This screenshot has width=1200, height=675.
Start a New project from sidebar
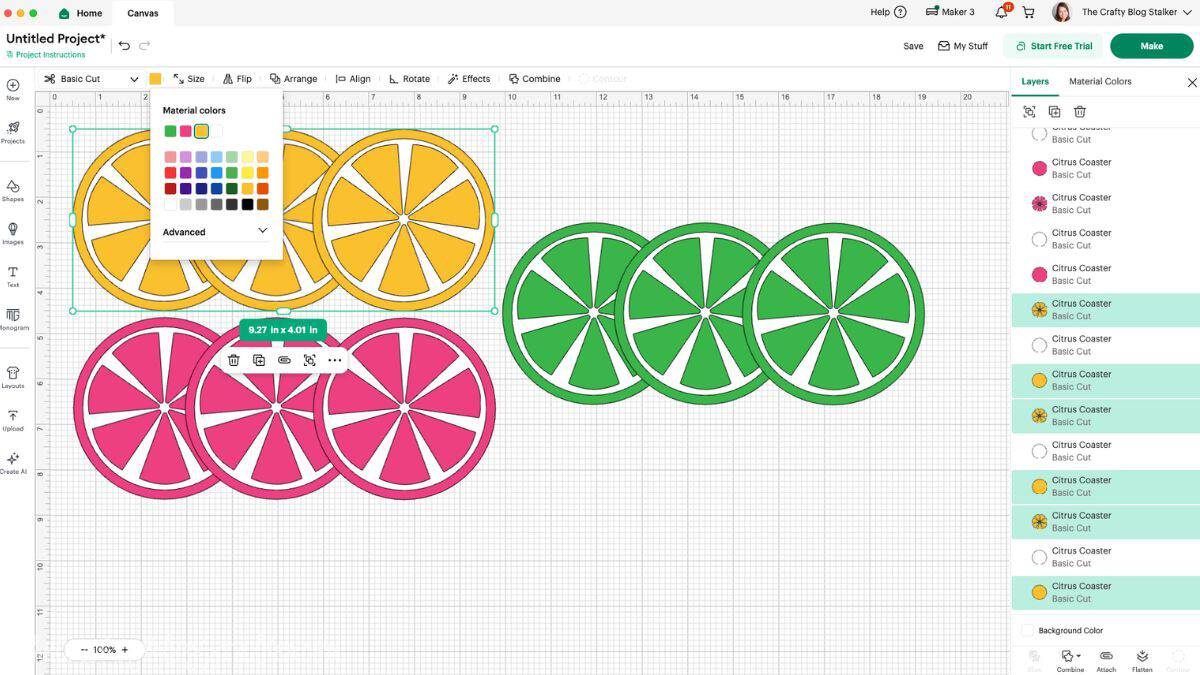(13, 89)
